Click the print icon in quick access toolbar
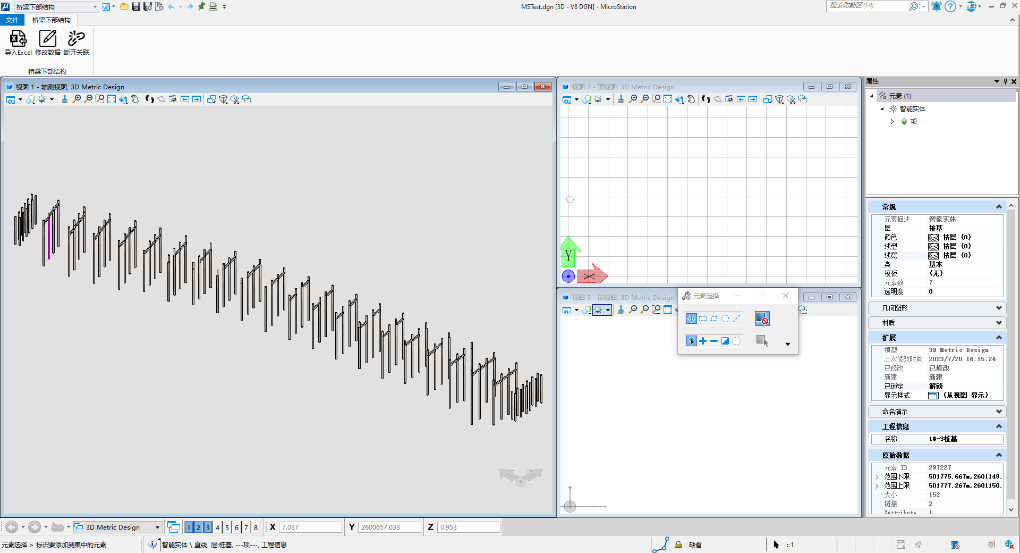Image resolution: width=1020 pixels, height=553 pixels. 213,7
